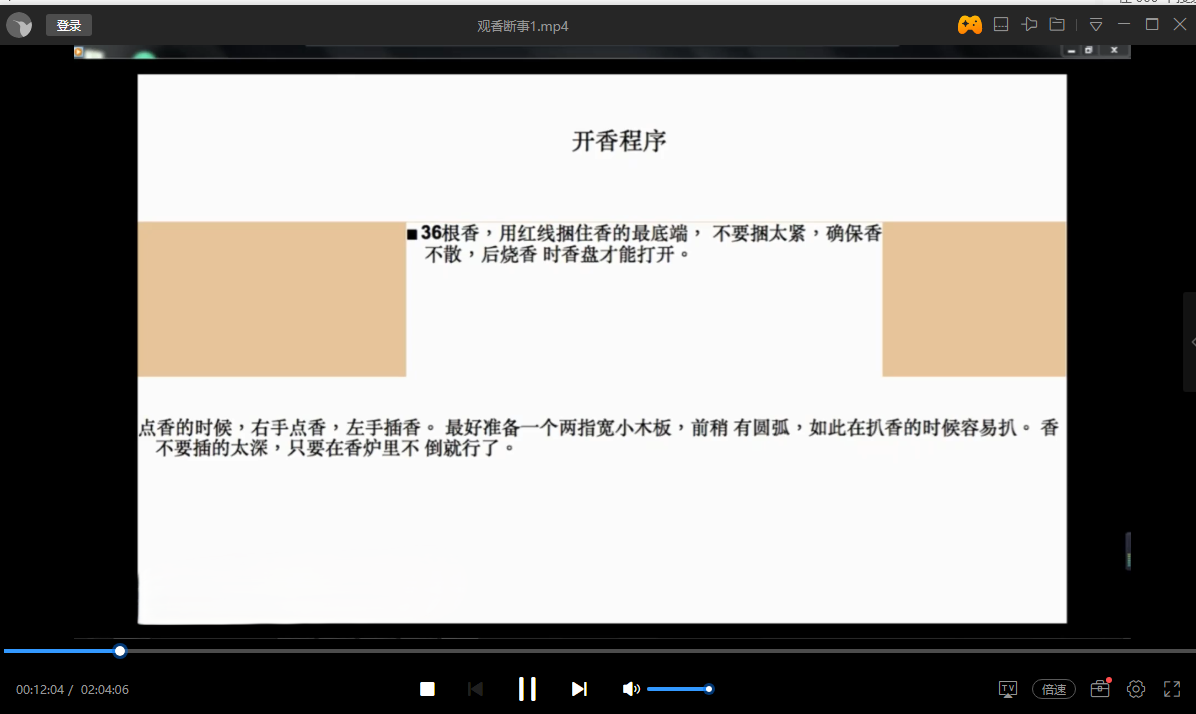The width and height of the screenshot is (1196, 714).
Task: Open the main menu triangle dropdown
Action: tap(1096, 24)
